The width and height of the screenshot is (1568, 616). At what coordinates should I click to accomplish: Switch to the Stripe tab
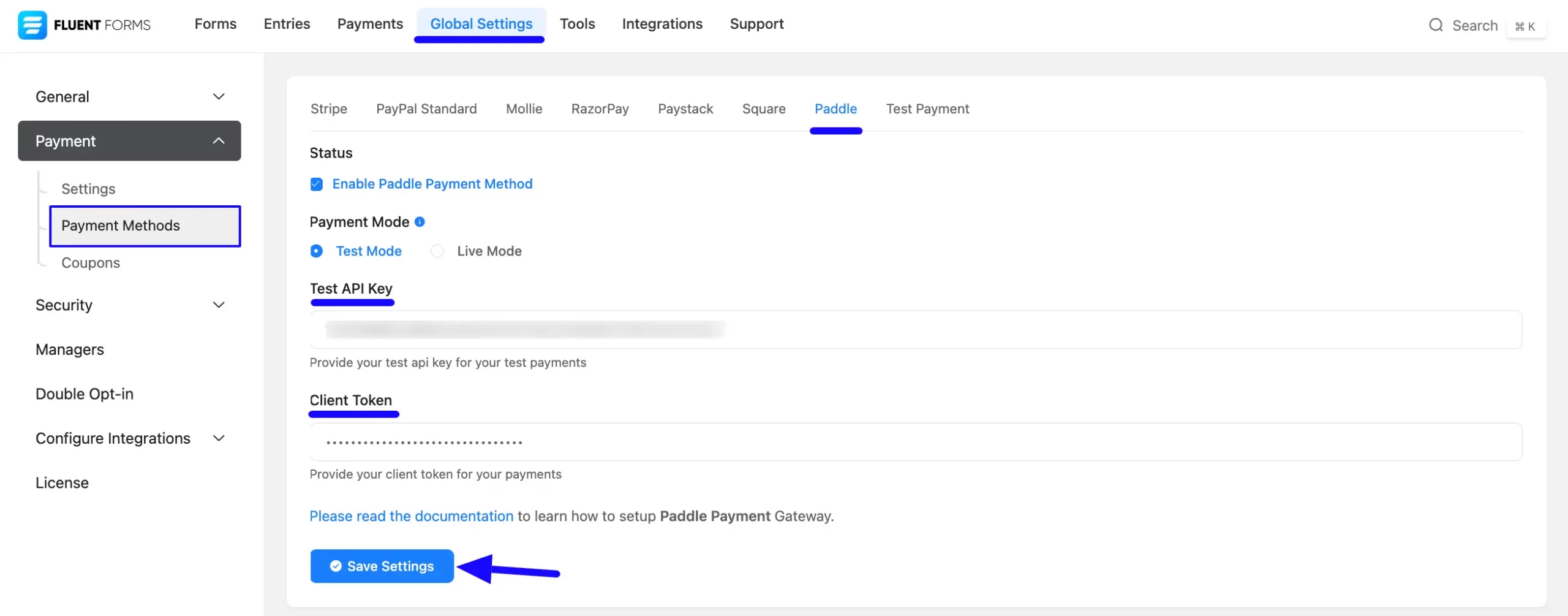(329, 109)
